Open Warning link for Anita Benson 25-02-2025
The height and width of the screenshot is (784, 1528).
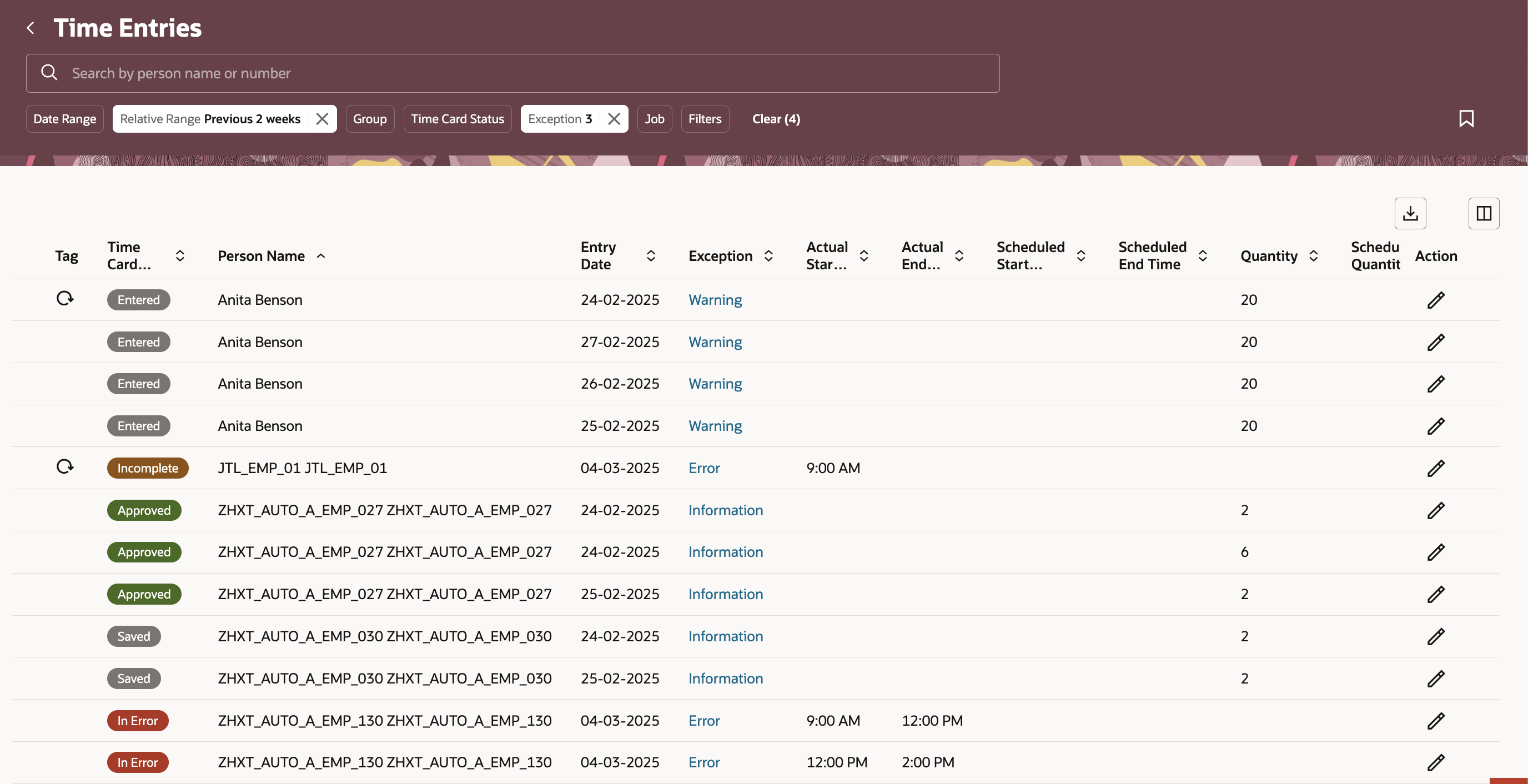(x=715, y=426)
